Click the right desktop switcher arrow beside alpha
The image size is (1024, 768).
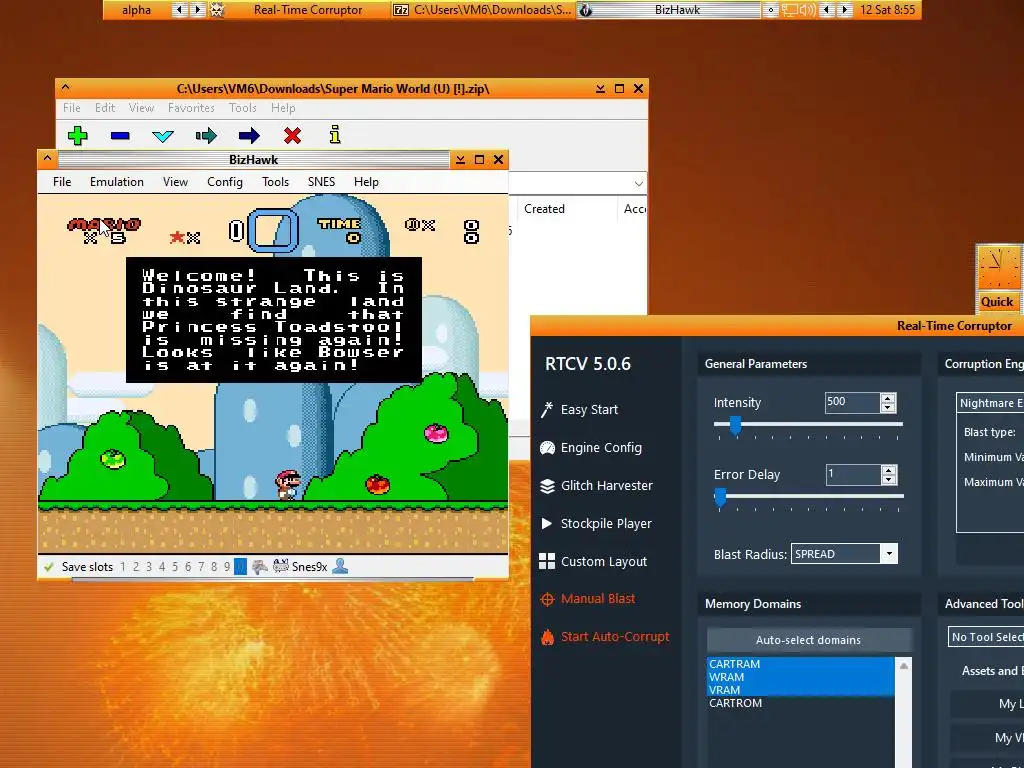coord(197,10)
